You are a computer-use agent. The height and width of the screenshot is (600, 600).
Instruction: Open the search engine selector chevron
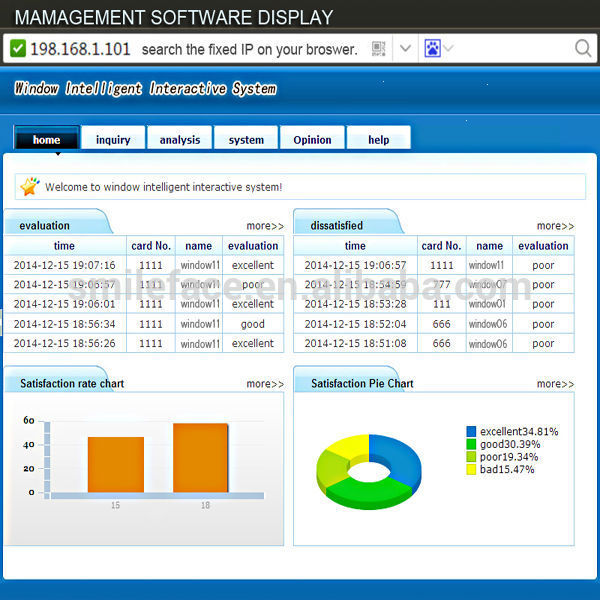[x=448, y=49]
